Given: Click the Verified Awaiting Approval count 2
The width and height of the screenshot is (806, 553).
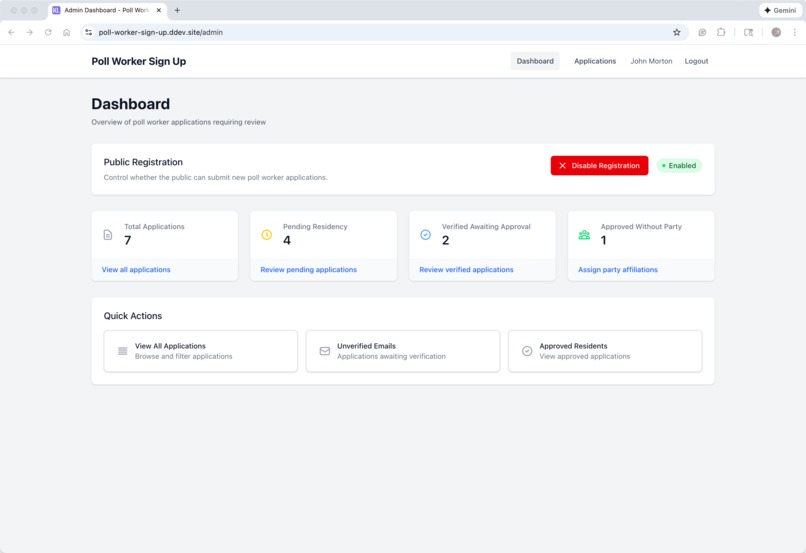Looking at the screenshot, I should pos(446,240).
